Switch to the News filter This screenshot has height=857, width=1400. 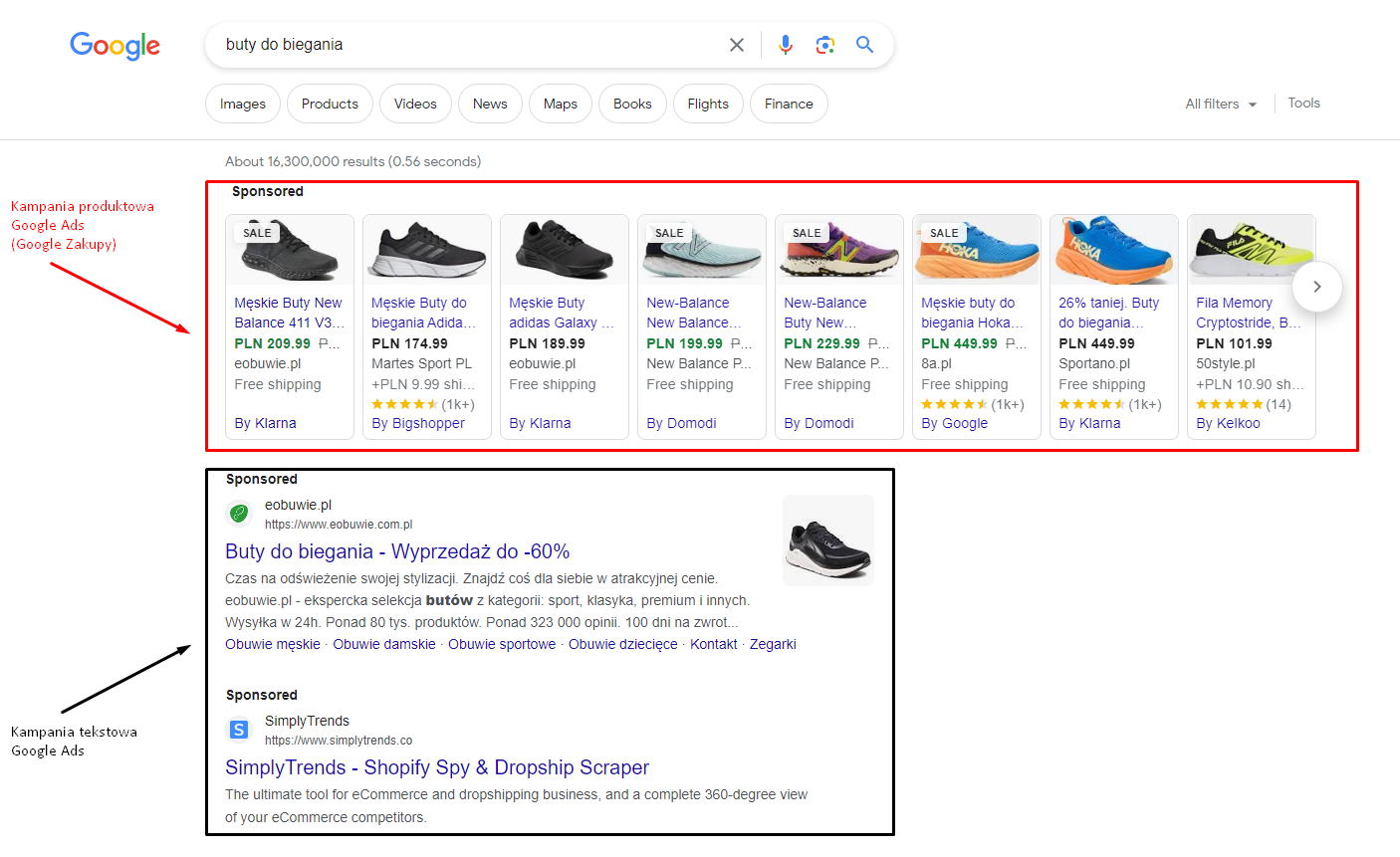point(490,104)
